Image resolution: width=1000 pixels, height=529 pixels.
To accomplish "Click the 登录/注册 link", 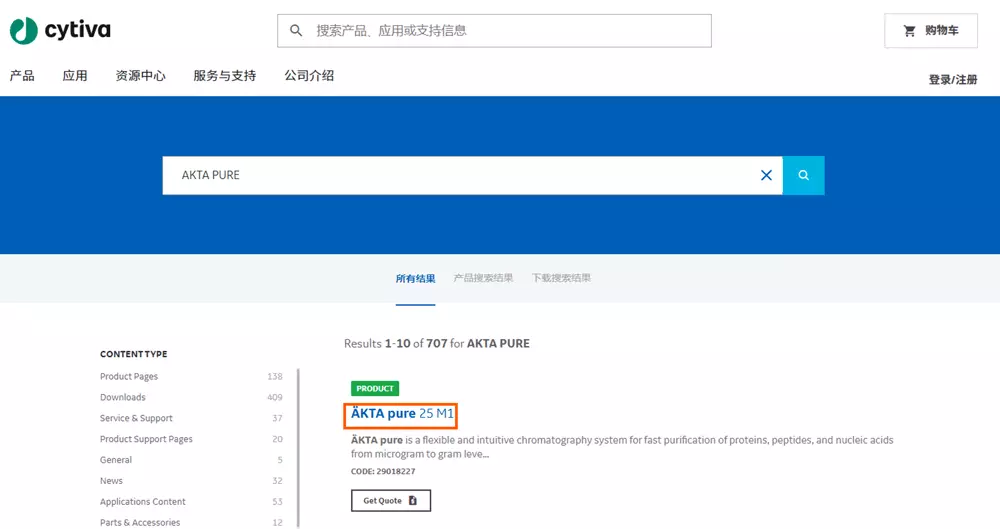I will coord(952,80).
